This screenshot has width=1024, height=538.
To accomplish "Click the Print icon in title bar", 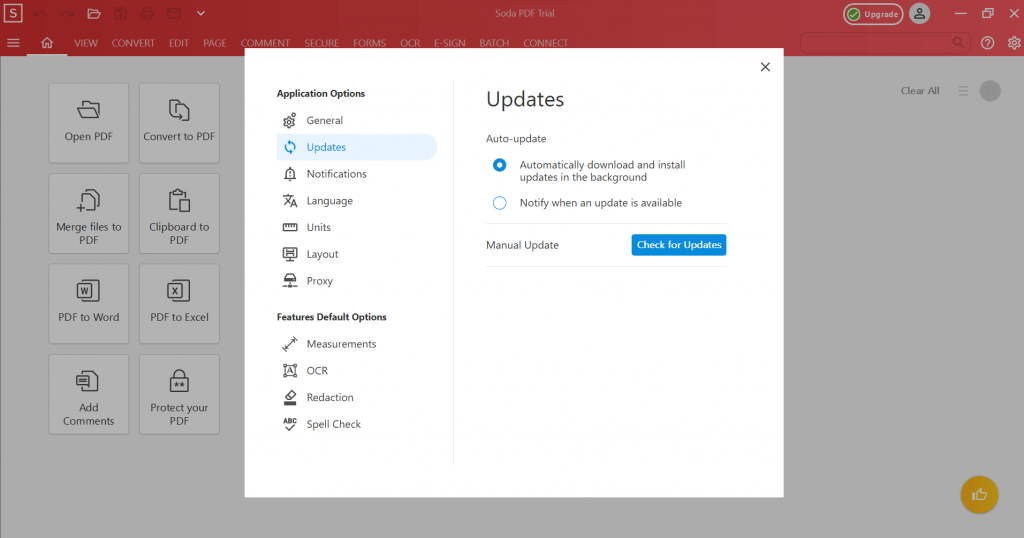I will [x=147, y=13].
